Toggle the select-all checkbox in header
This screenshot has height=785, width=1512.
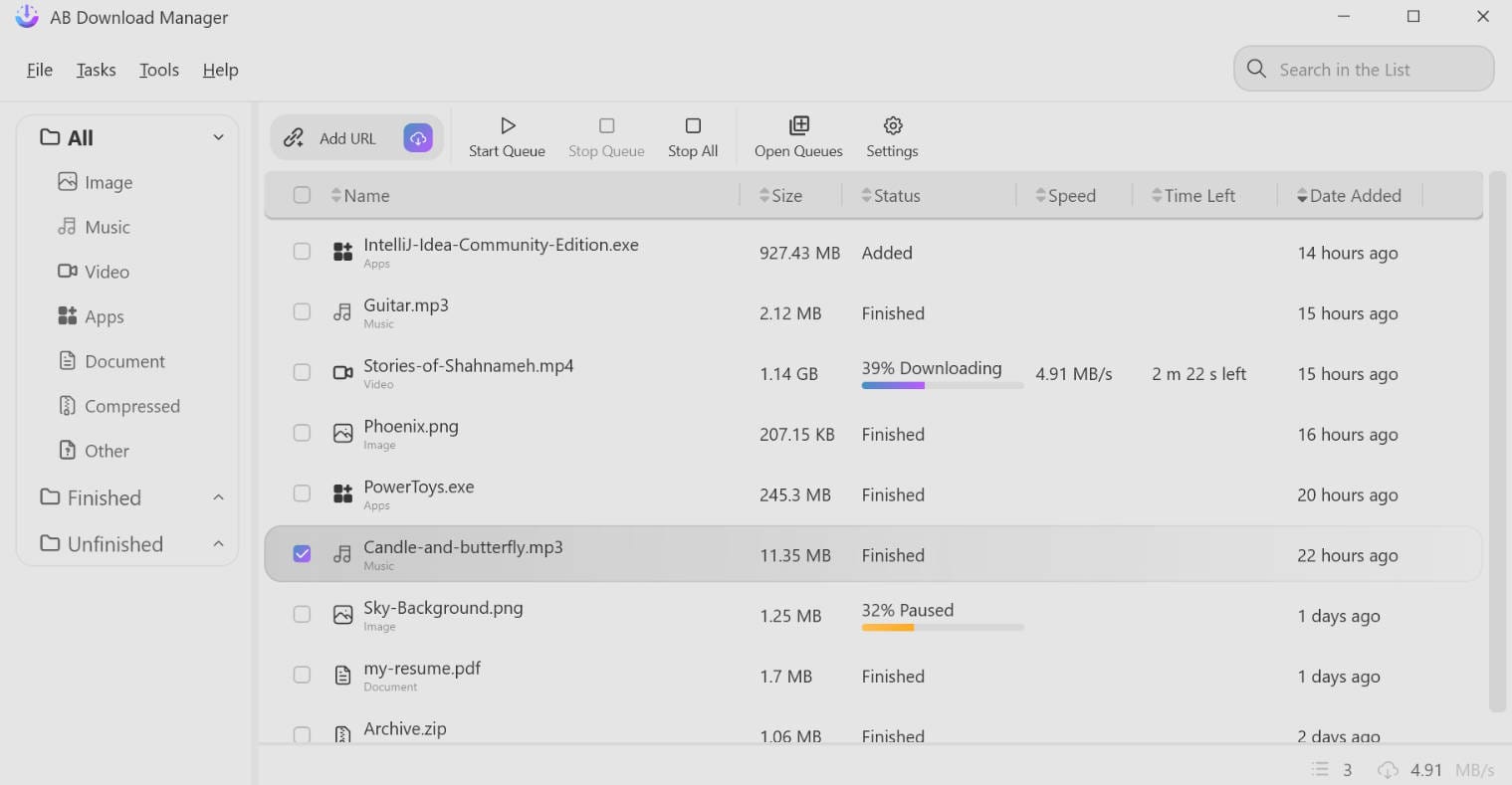[x=302, y=195]
